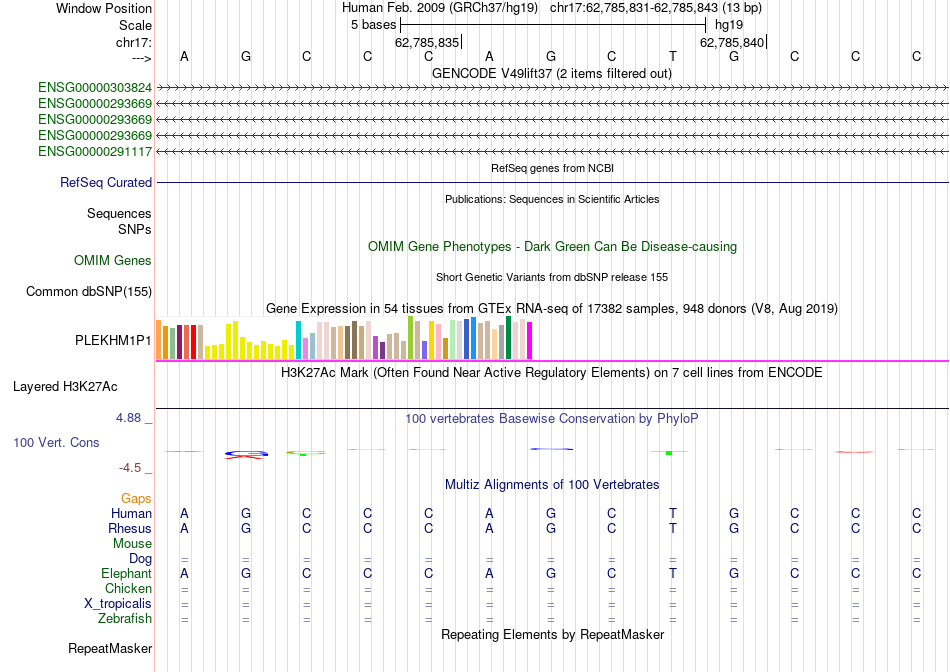Open the RefSeq genes from NCBI title

[x=552, y=168]
